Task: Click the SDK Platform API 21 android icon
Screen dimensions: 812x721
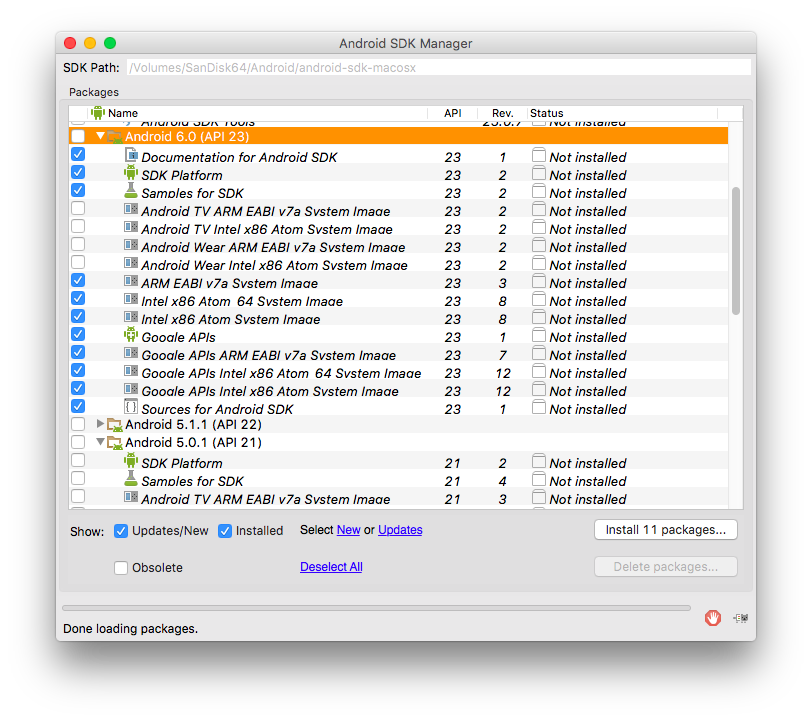Action: [131, 460]
